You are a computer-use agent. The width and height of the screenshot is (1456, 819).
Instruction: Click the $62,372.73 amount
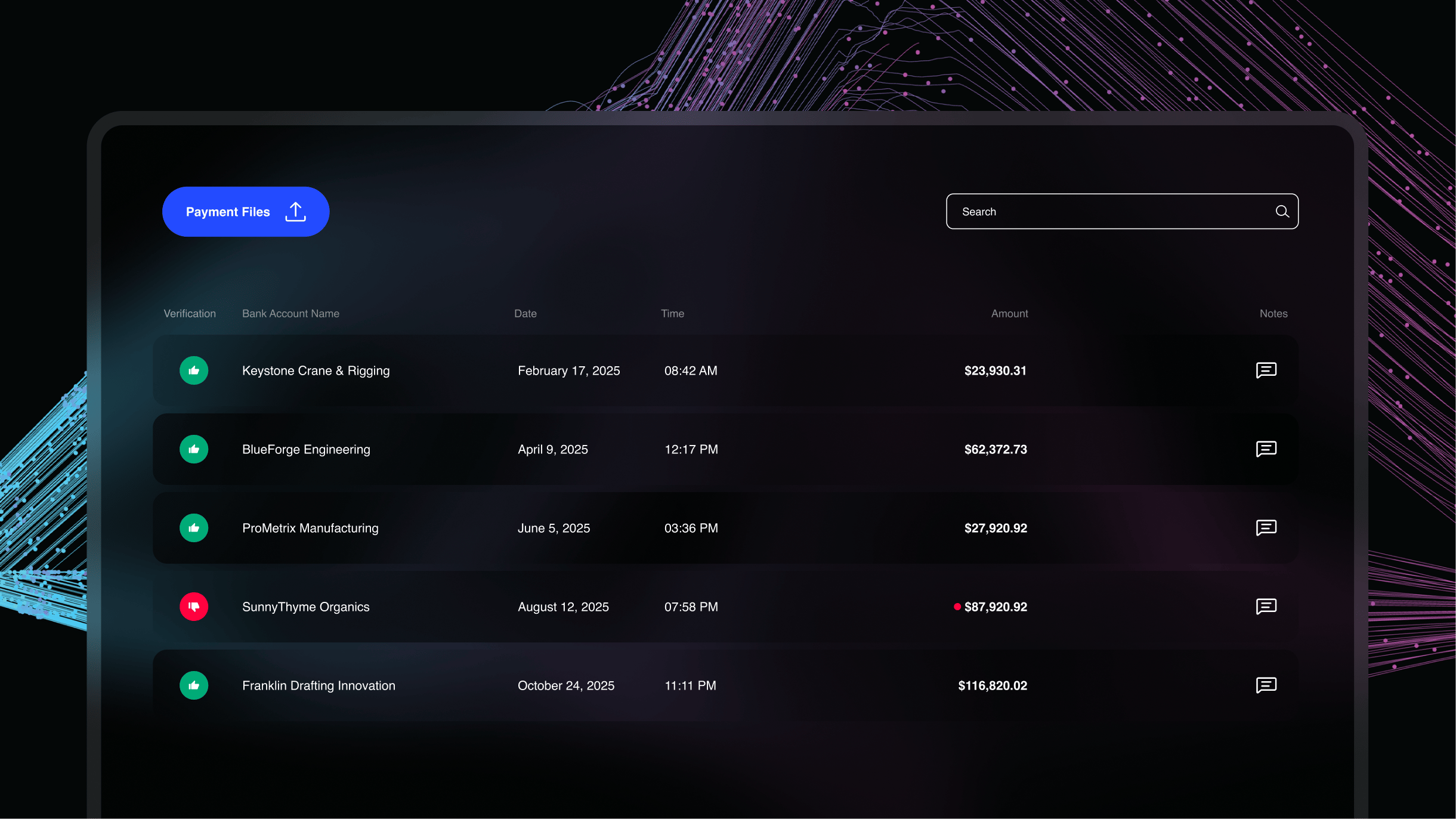[x=996, y=450]
